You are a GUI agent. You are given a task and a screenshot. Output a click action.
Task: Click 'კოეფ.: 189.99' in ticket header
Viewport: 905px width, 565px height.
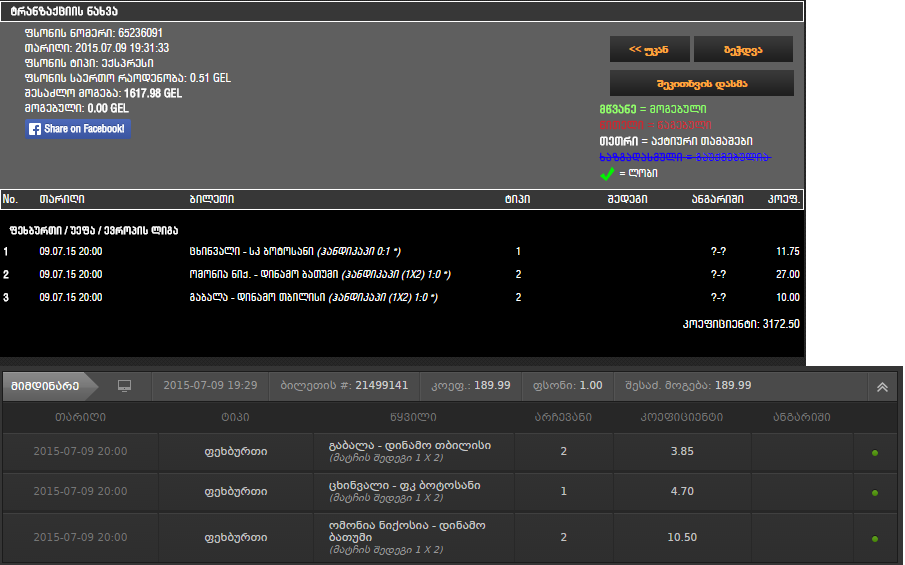pos(471,386)
